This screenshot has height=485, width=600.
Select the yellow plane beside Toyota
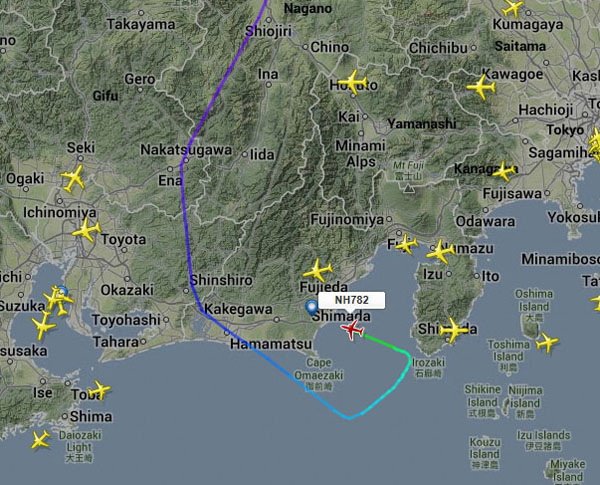(x=86, y=230)
